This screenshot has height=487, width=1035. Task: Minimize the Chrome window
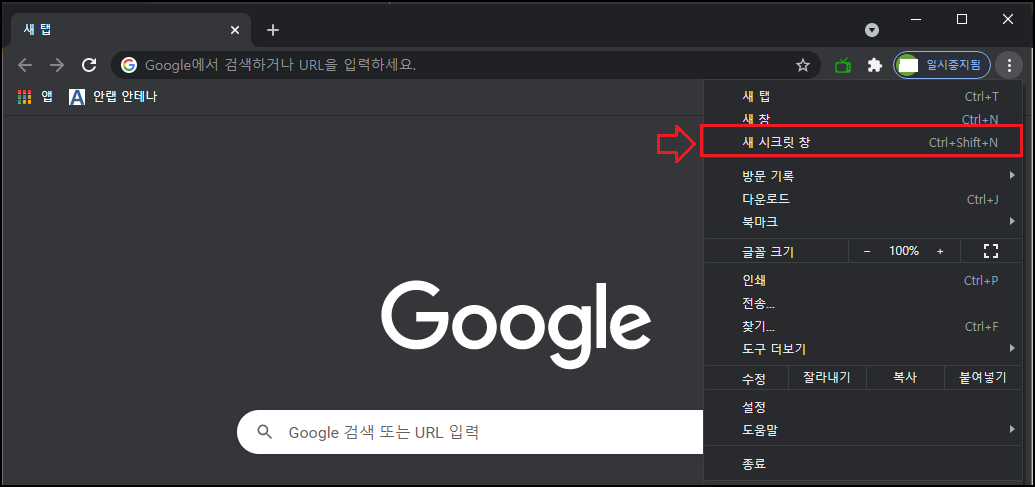coord(917,20)
